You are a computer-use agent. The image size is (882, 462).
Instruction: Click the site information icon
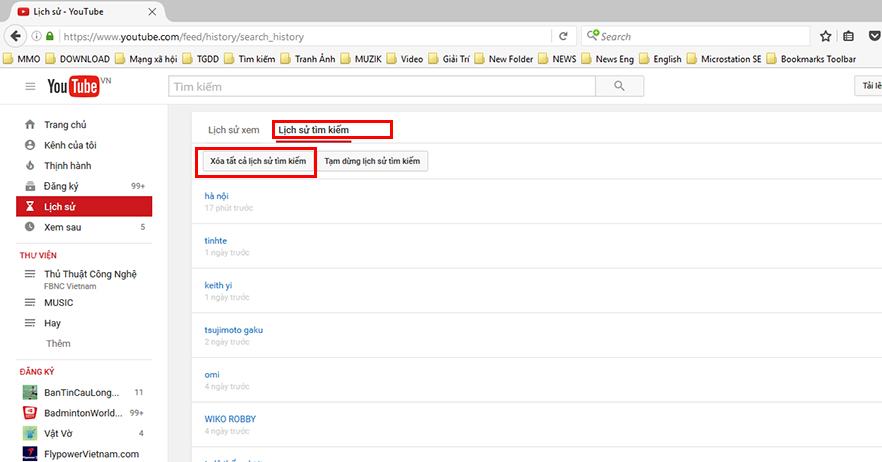point(37,36)
